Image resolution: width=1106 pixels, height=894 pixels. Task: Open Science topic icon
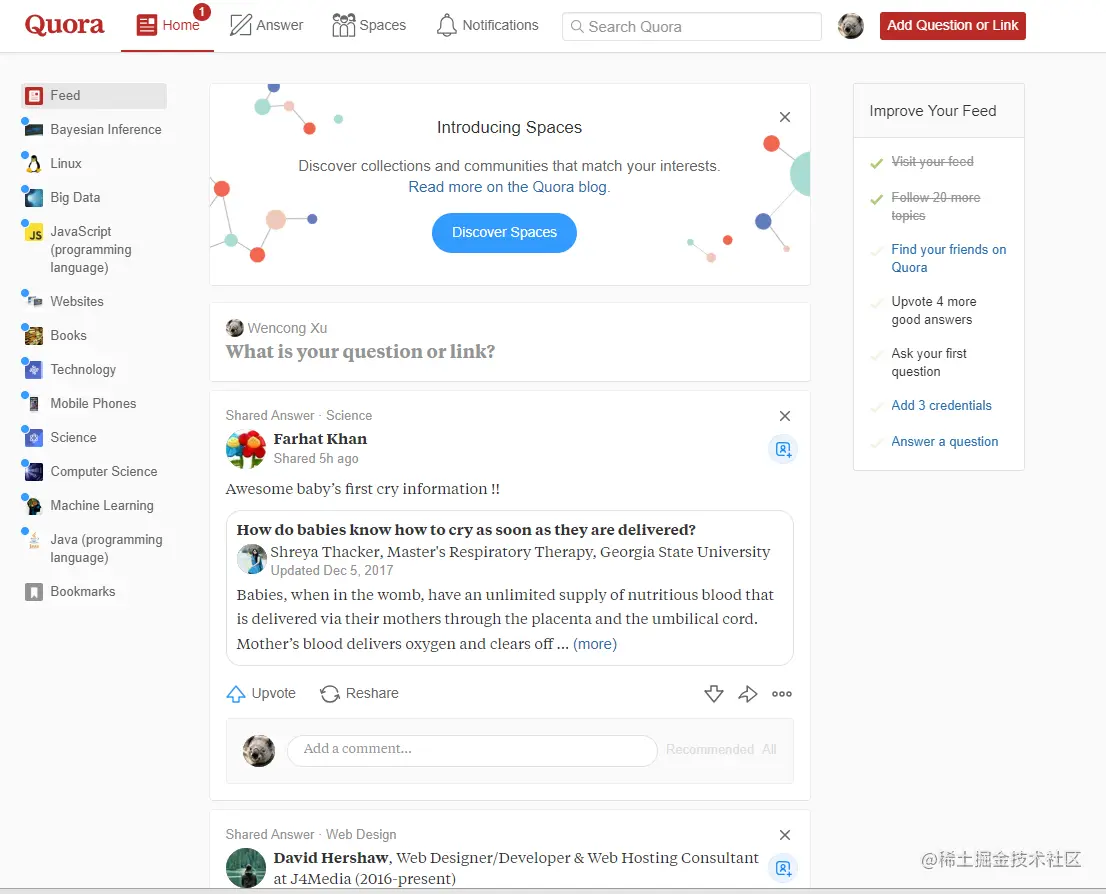tap(33, 437)
